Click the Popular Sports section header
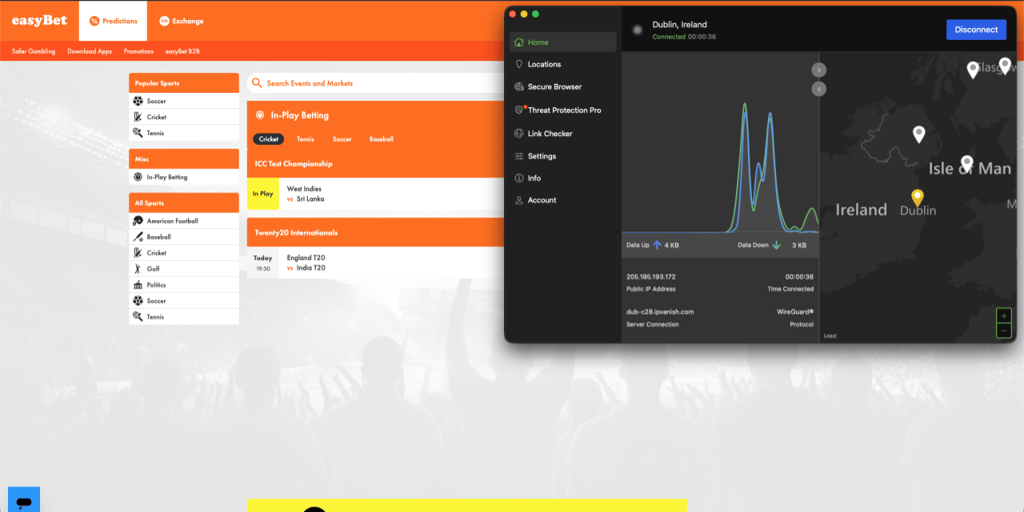The width and height of the screenshot is (1024, 512). [x=184, y=83]
